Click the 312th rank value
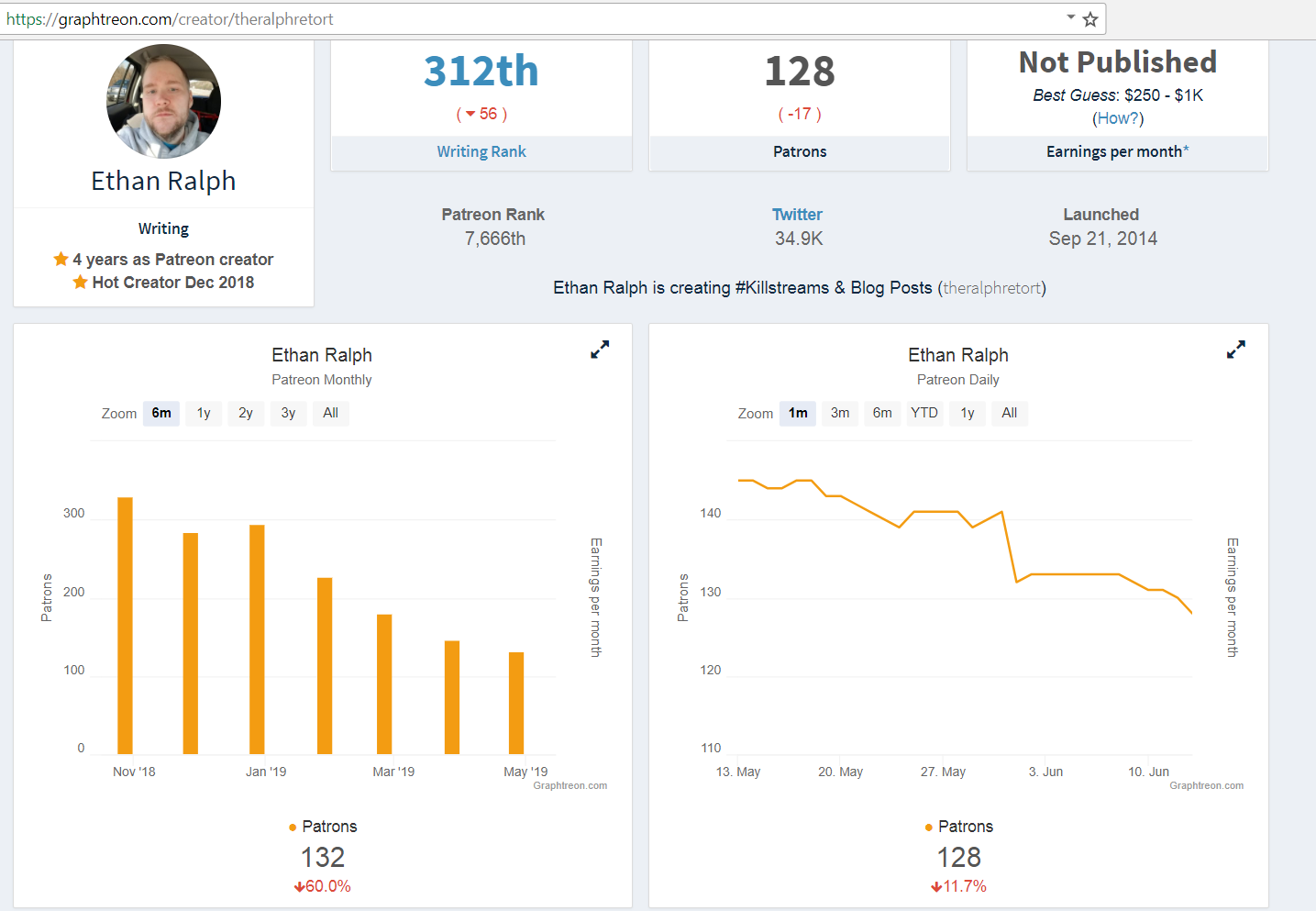1316x911 pixels. pyautogui.click(x=481, y=72)
